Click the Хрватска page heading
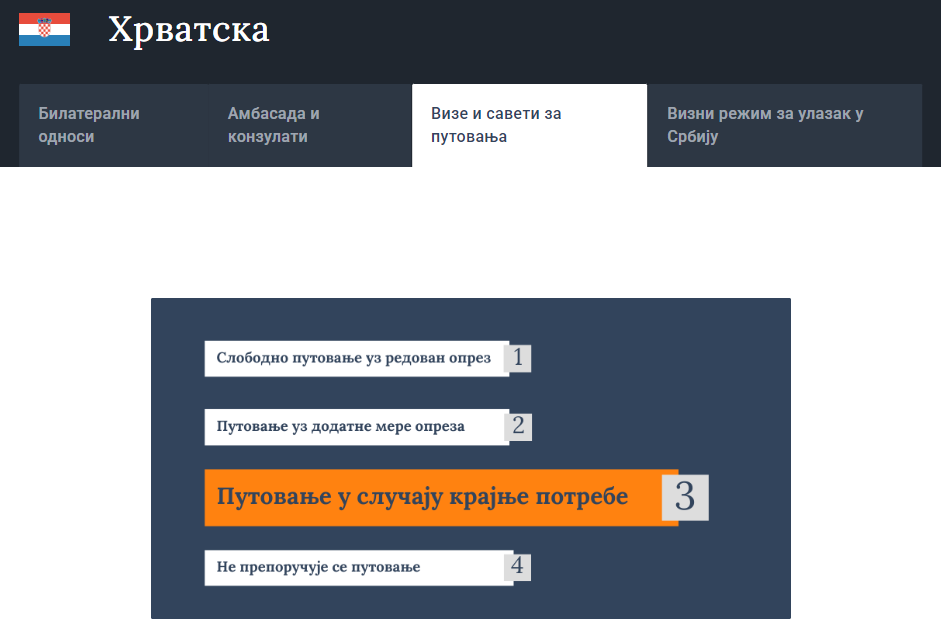The width and height of the screenshot is (941, 627). pos(189,30)
